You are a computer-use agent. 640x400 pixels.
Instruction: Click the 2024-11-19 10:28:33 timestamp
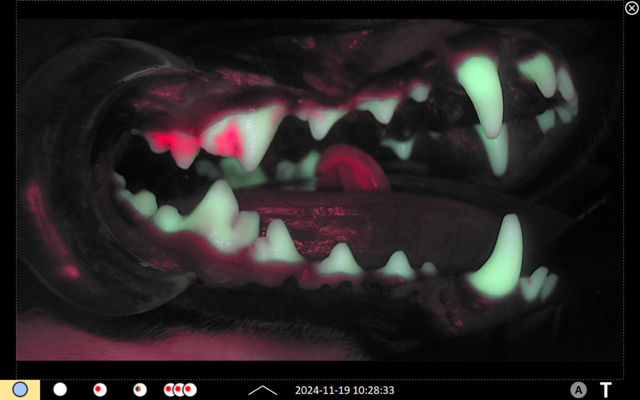pyautogui.click(x=344, y=390)
